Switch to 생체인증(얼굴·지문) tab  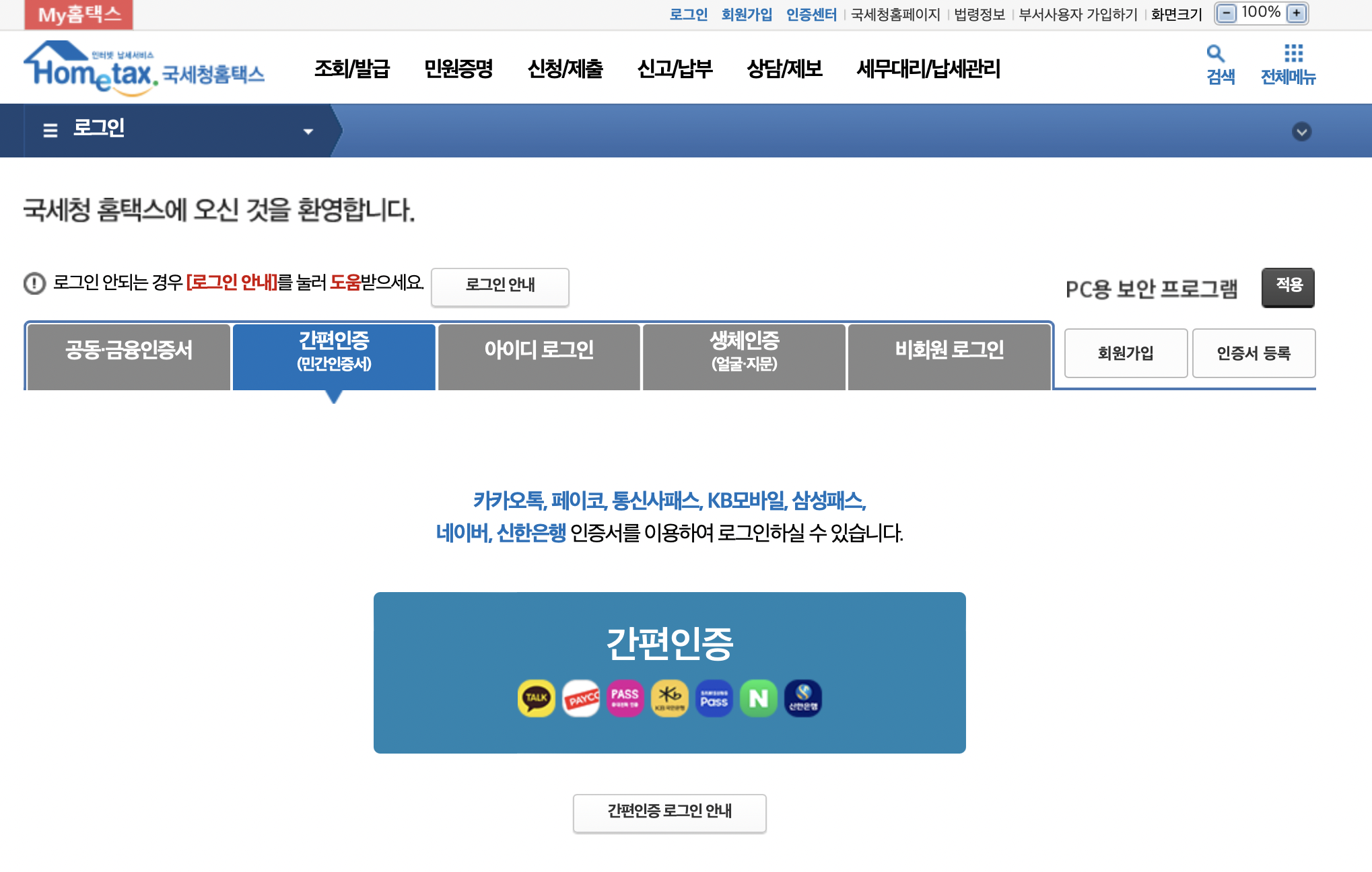tap(745, 357)
